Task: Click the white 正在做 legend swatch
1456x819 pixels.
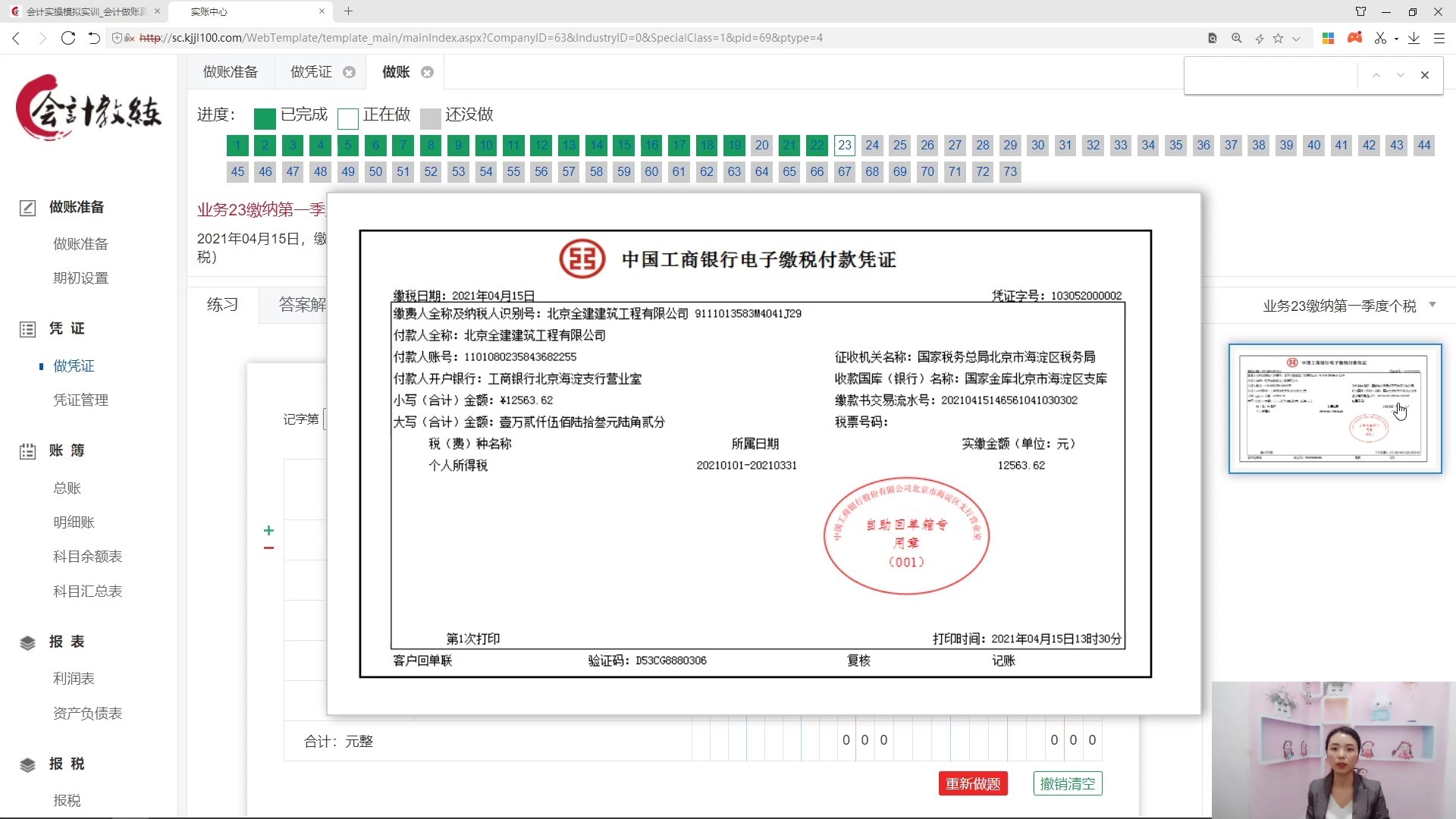Action: tap(347, 118)
